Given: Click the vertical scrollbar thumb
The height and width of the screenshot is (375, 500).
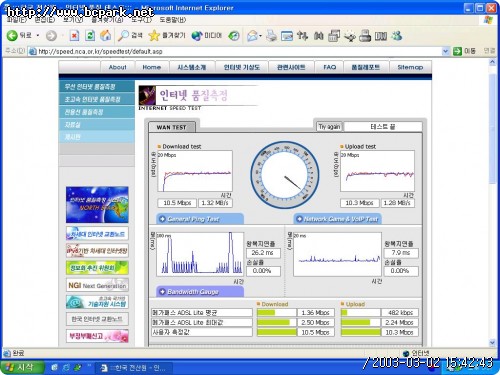Looking at the screenshot, I should coord(493,128).
